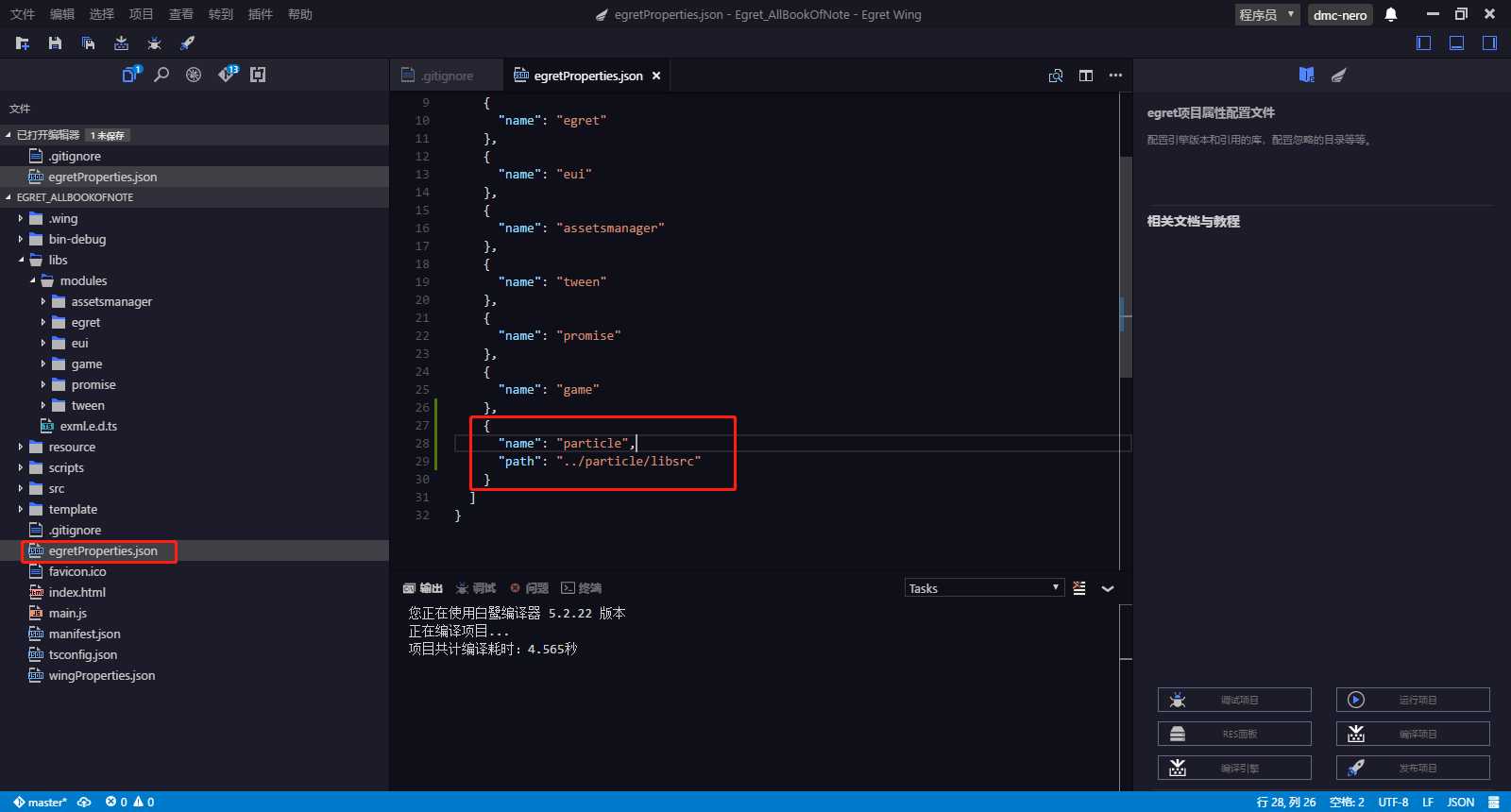Click the notification bell icon
The height and width of the screenshot is (812, 1511).
(x=1391, y=14)
